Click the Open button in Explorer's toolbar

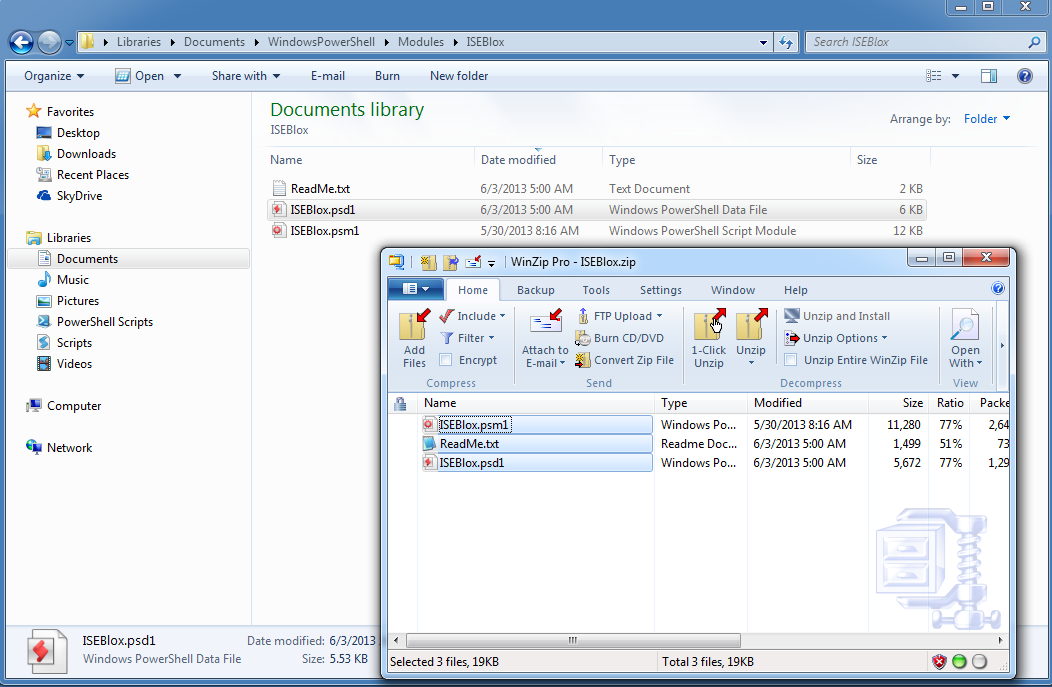[x=140, y=76]
